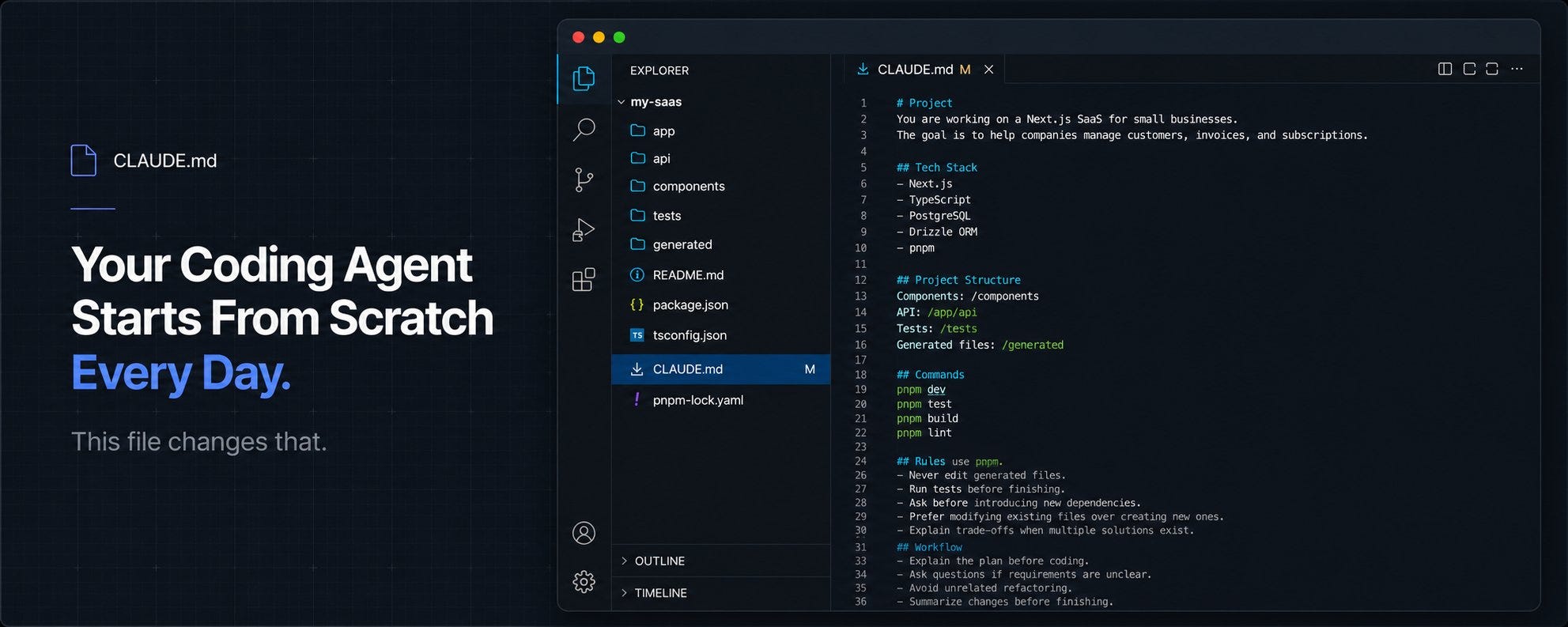Click the braces icon beside package.json
Screen dimensions: 1568x627
[637, 304]
